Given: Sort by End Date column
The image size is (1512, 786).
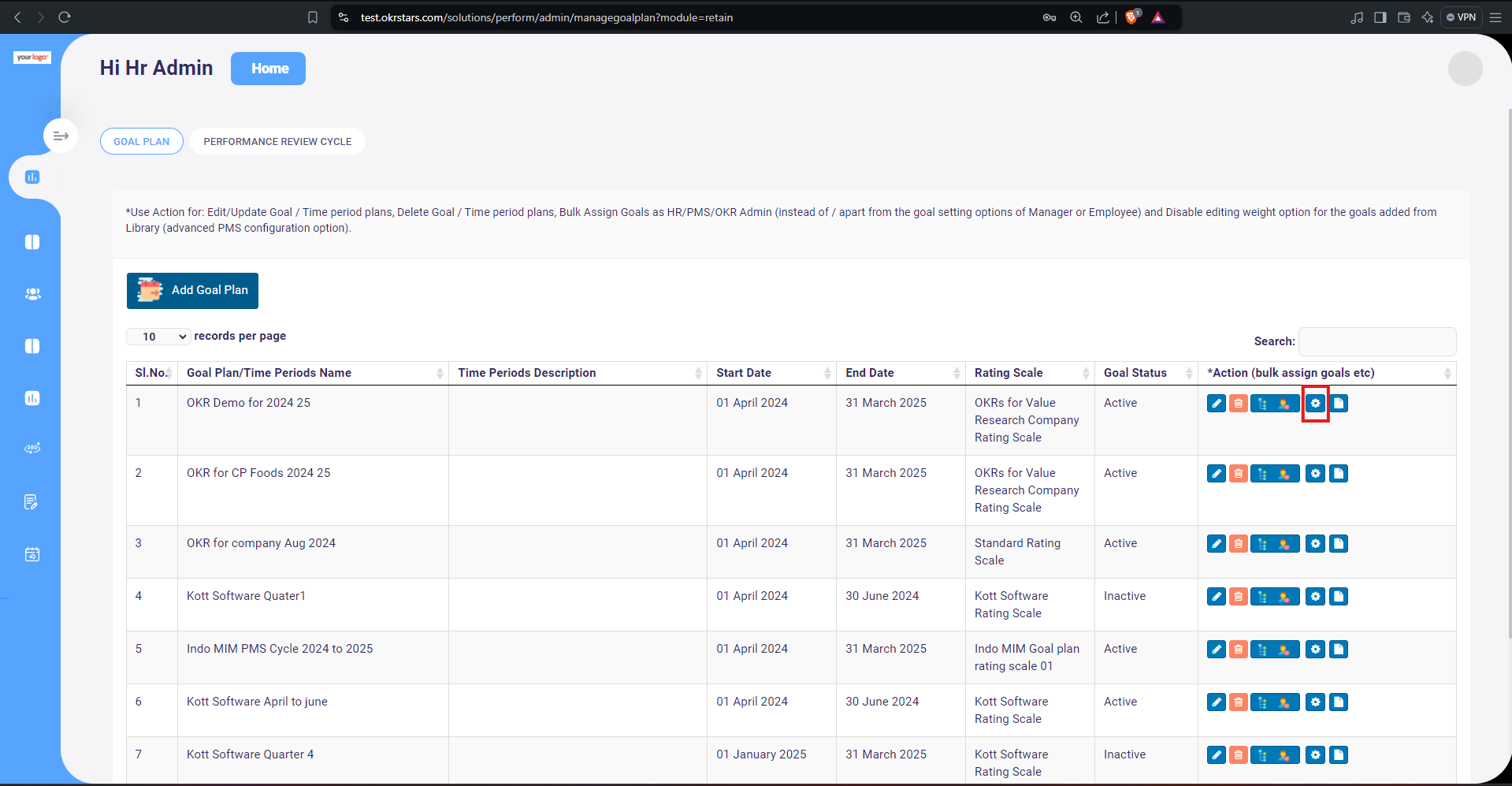Looking at the screenshot, I should pyautogui.click(x=901, y=373).
